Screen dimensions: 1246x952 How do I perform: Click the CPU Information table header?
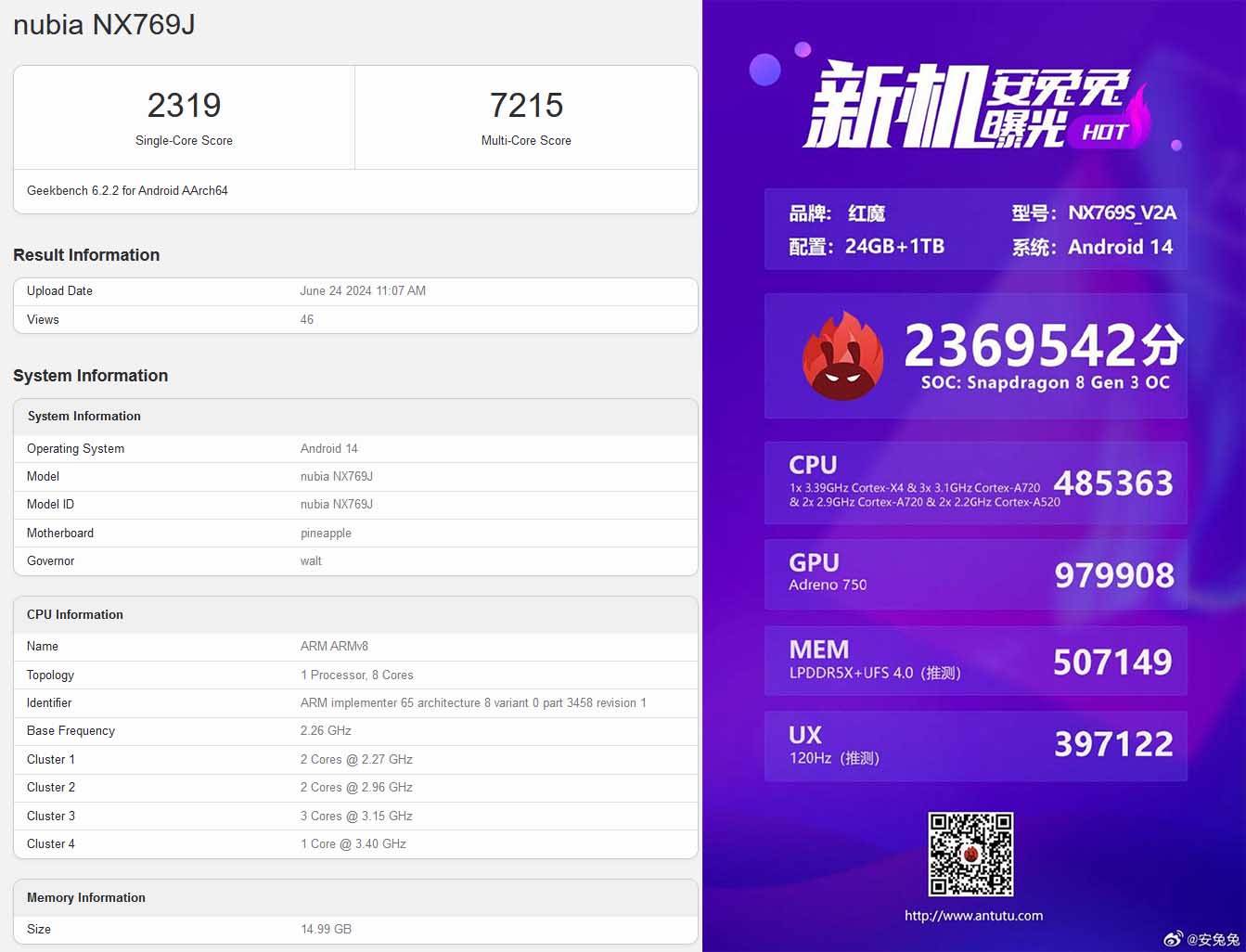[75, 615]
